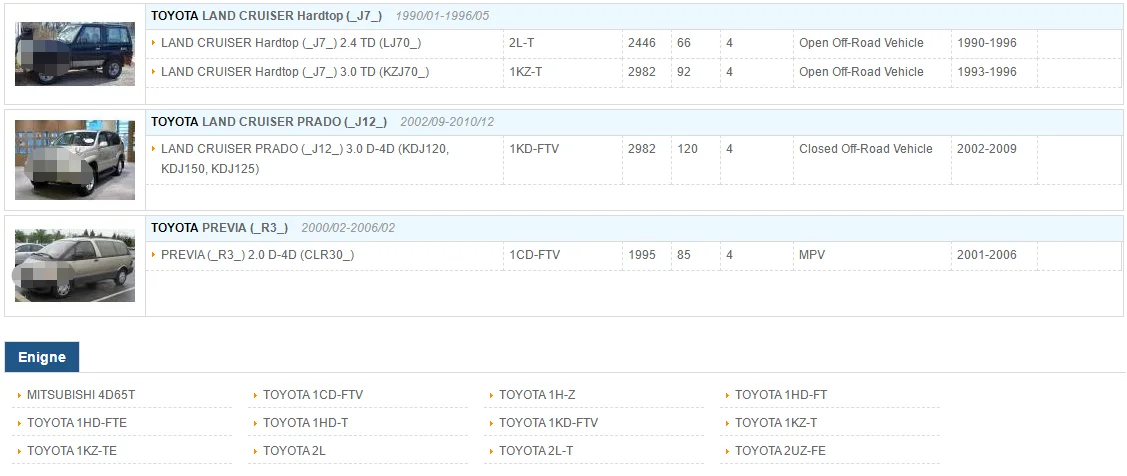
Task: Open the Land Cruiser Prado car thumbnail
Action: (x=75, y=160)
